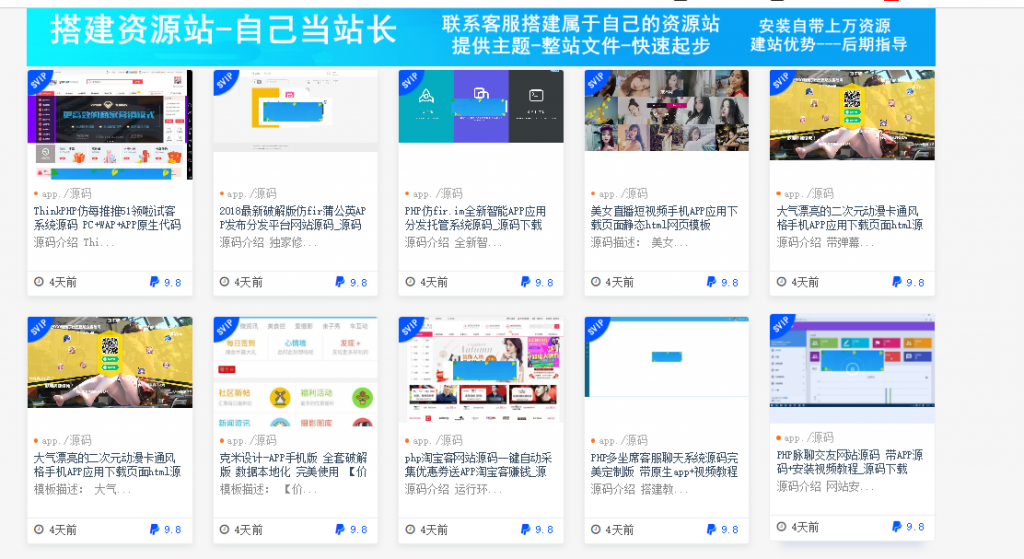1024x559 pixels.
Task: Click the SVIP badge on the 克米设计-APP手机版 card
Action: click(224, 327)
